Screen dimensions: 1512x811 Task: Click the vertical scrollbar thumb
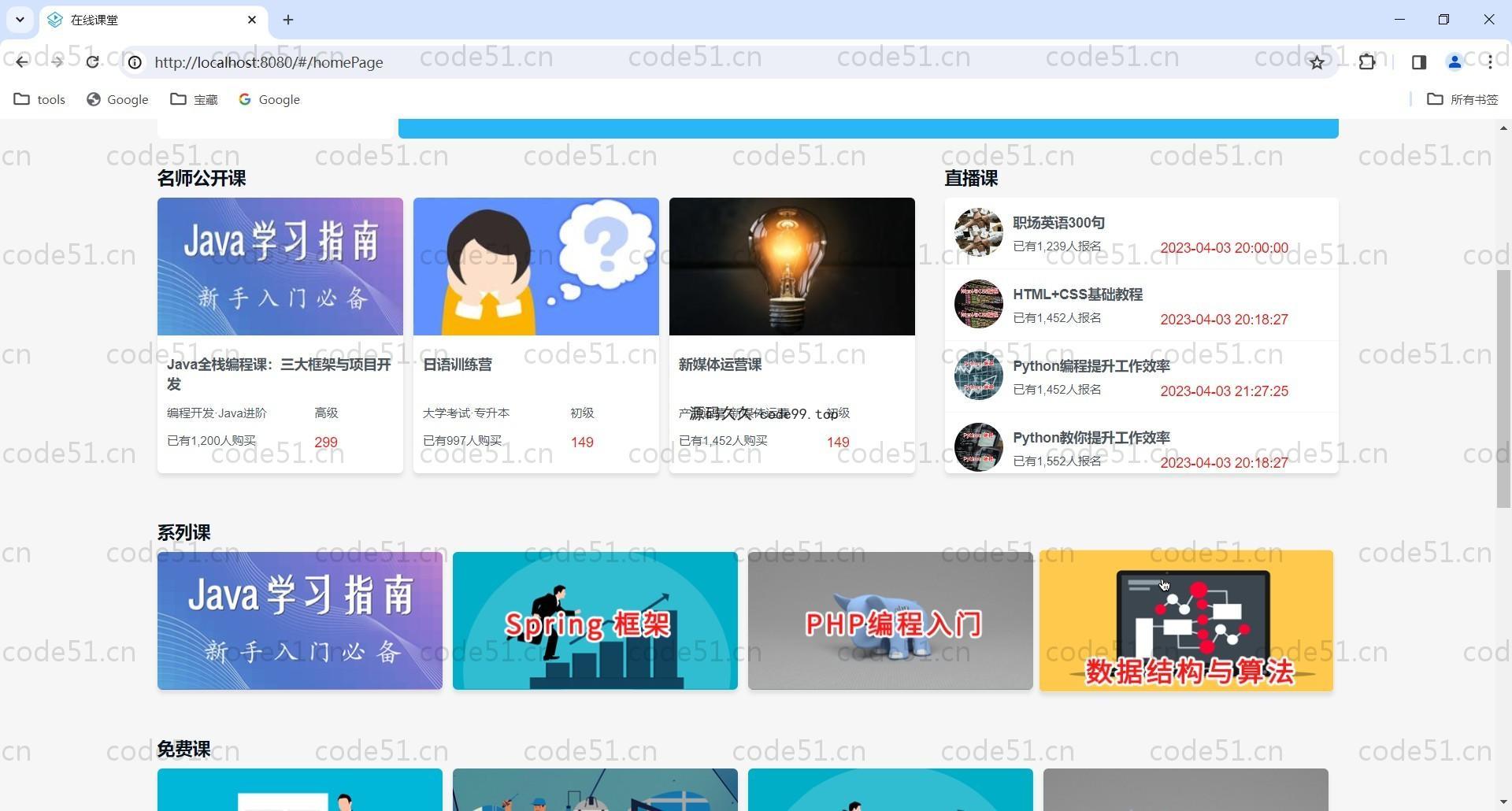click(x=1503, y=389)
